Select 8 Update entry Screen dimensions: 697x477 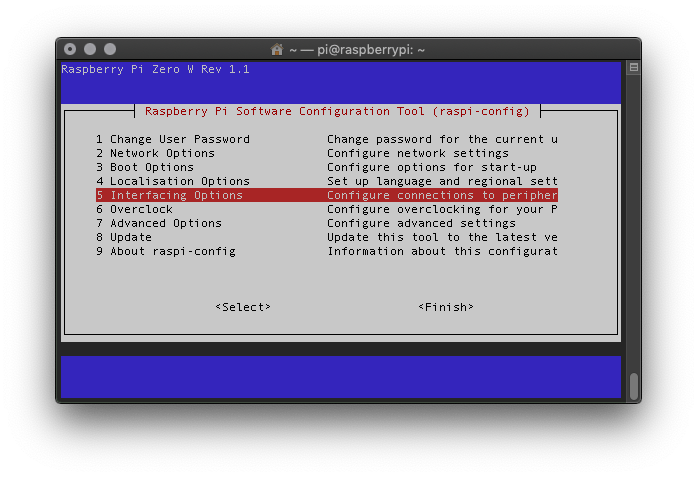pyautogui.click(x=124, y=237)
